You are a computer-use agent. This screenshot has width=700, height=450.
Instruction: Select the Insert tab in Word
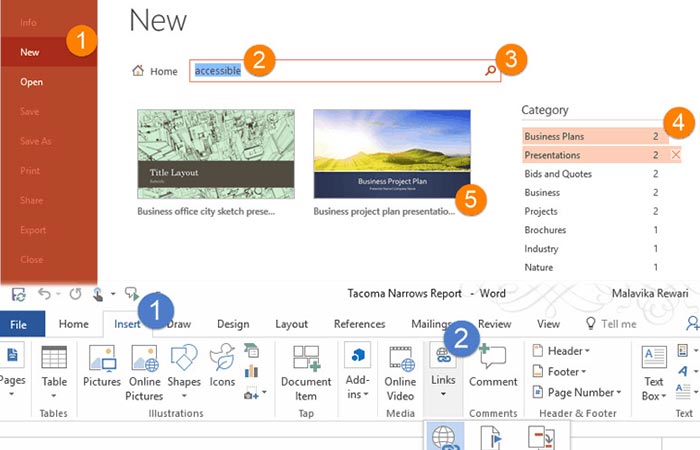coord(127,324)
